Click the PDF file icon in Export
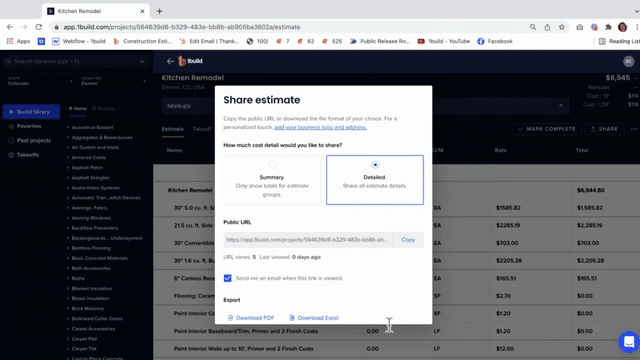 click(x=230, y=318)
